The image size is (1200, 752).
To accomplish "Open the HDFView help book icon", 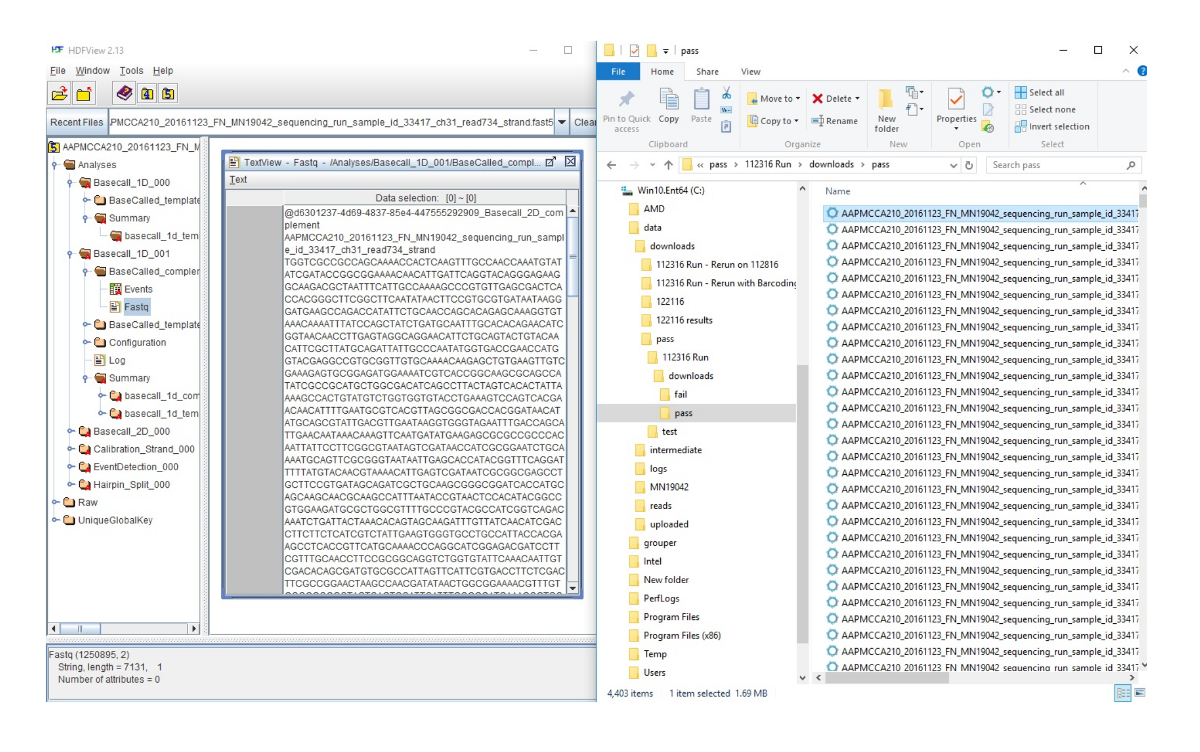I will click(123, 94).
